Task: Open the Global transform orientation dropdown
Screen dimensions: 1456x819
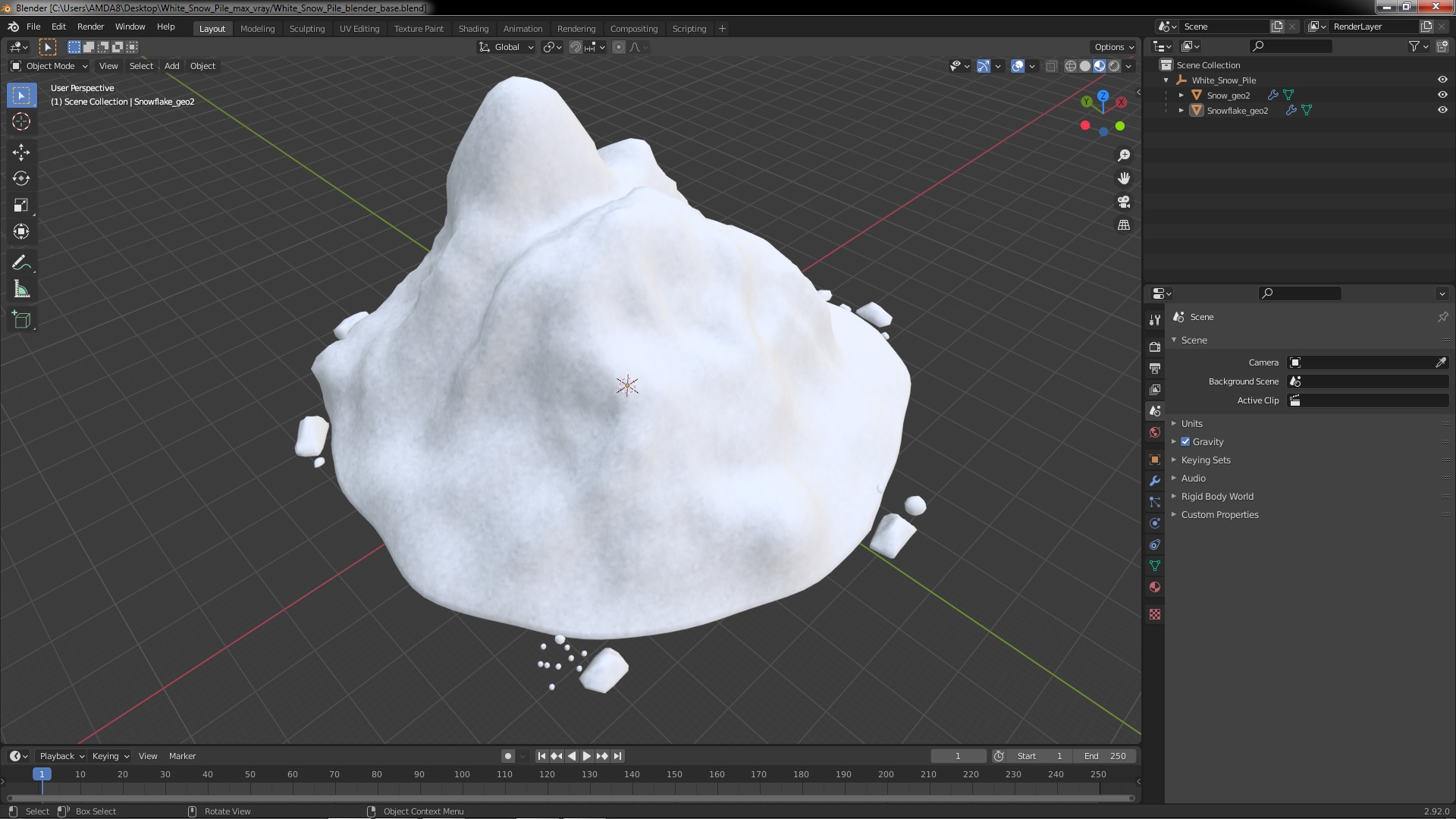Action: pyautogui.click(x=507, y=47)
